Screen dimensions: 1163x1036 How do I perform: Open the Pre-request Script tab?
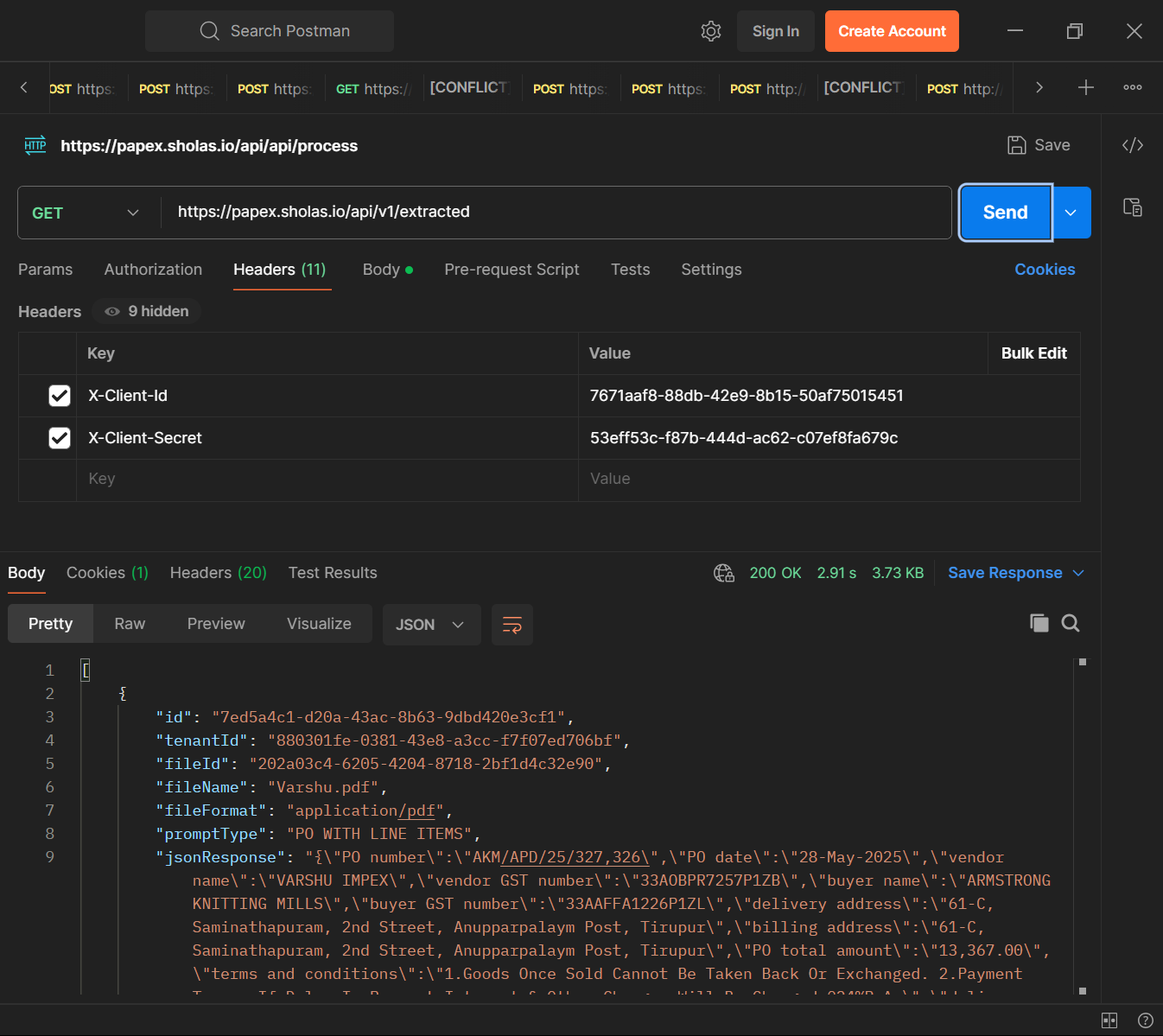tap(512, 270)
